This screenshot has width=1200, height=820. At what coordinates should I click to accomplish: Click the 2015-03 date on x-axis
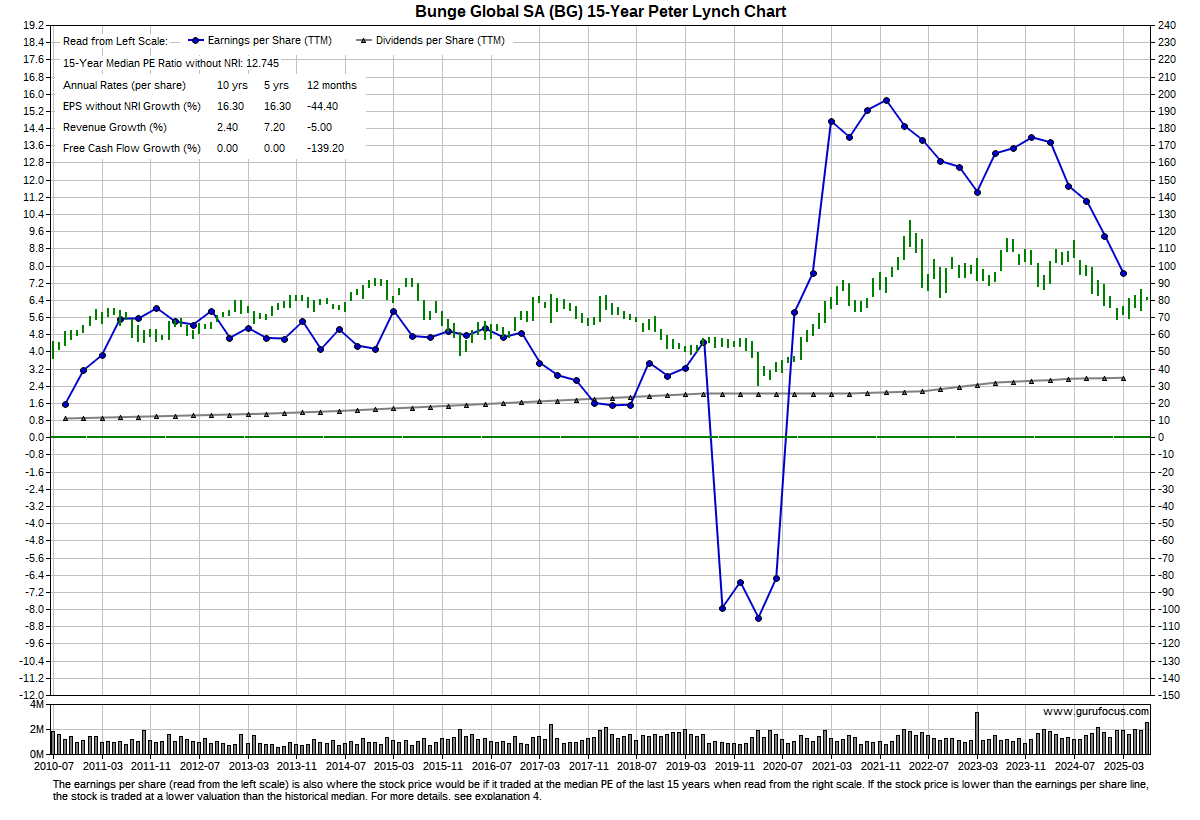pos(394,765)
